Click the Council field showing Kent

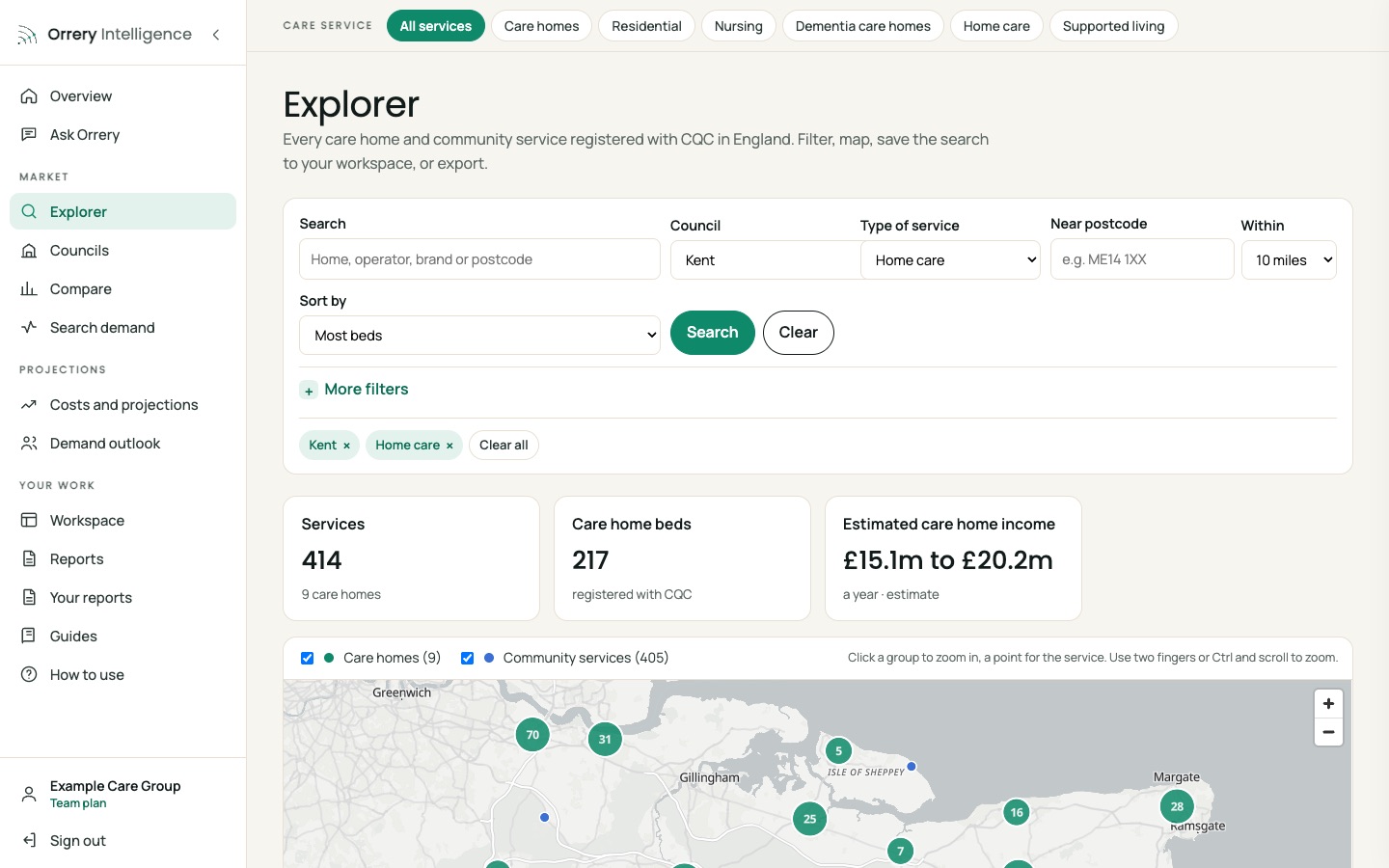point(765,260)
